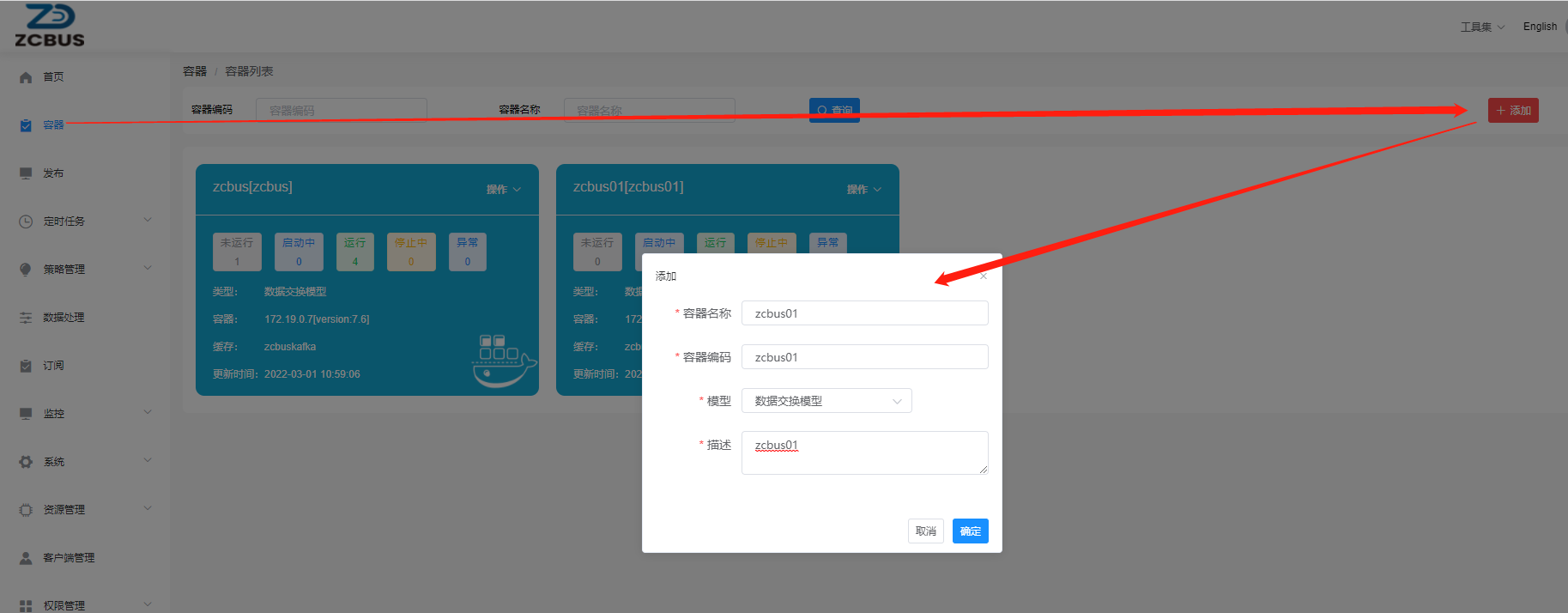The image size is (1568, 613).
Task: Click the Docker whale icon on zcbus card
Action: point(503,361)
